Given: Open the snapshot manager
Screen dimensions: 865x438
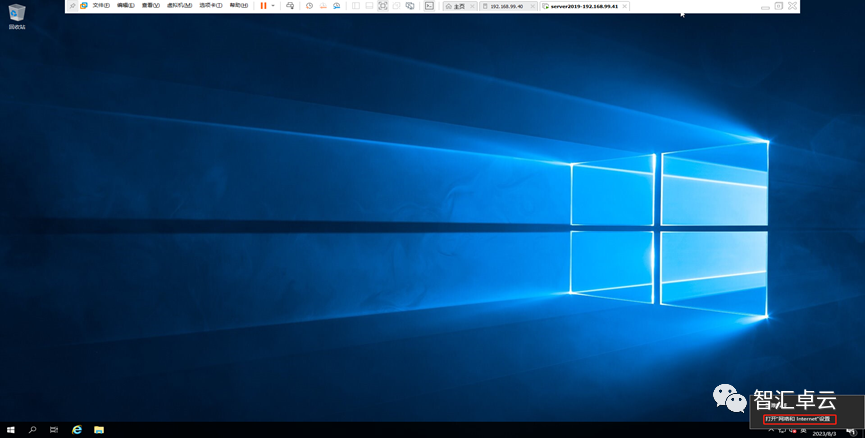Looking at the screenshot, I should click(337, 6).
